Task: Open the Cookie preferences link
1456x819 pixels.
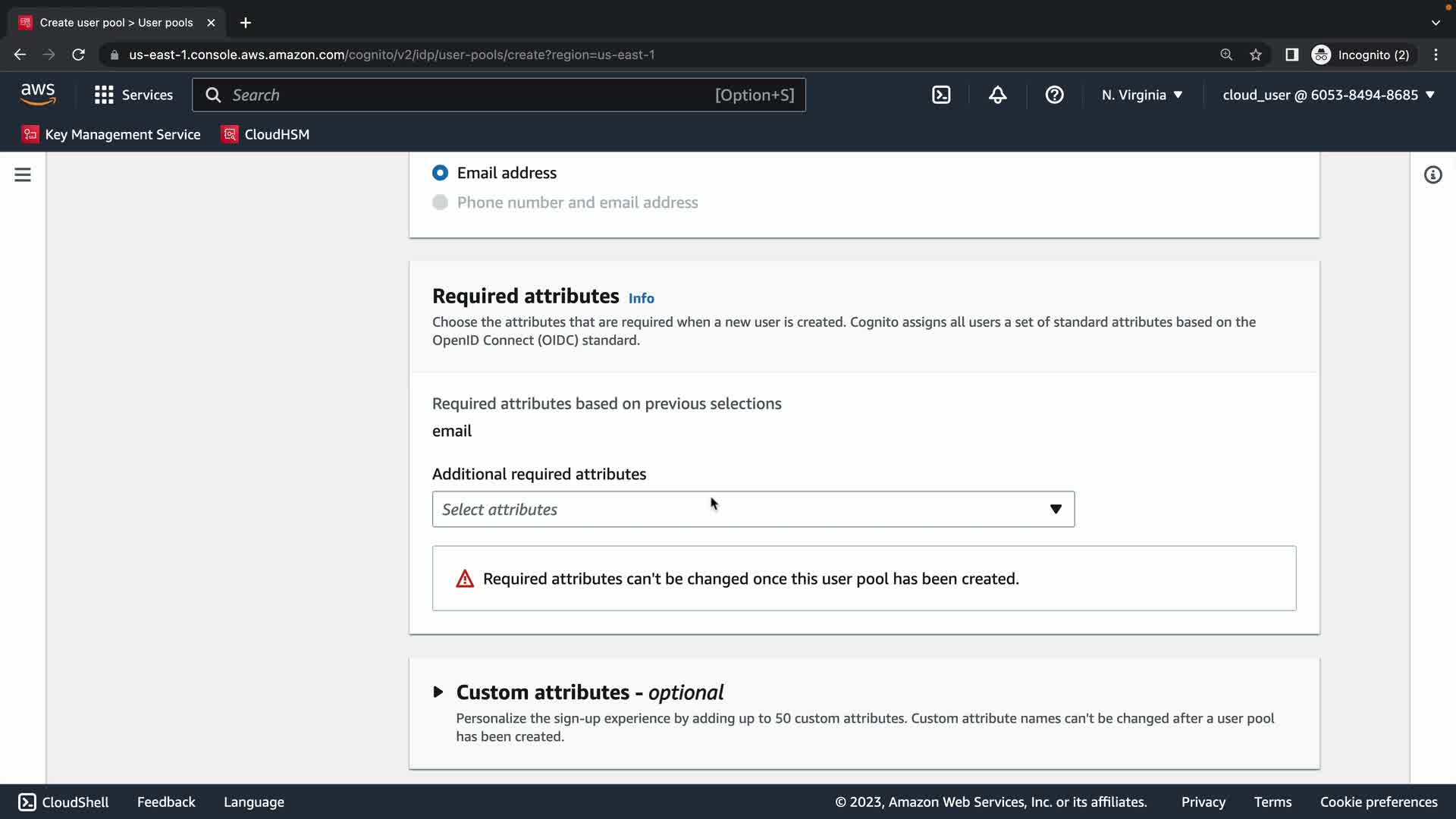Action: click(x=1378, y=802)
